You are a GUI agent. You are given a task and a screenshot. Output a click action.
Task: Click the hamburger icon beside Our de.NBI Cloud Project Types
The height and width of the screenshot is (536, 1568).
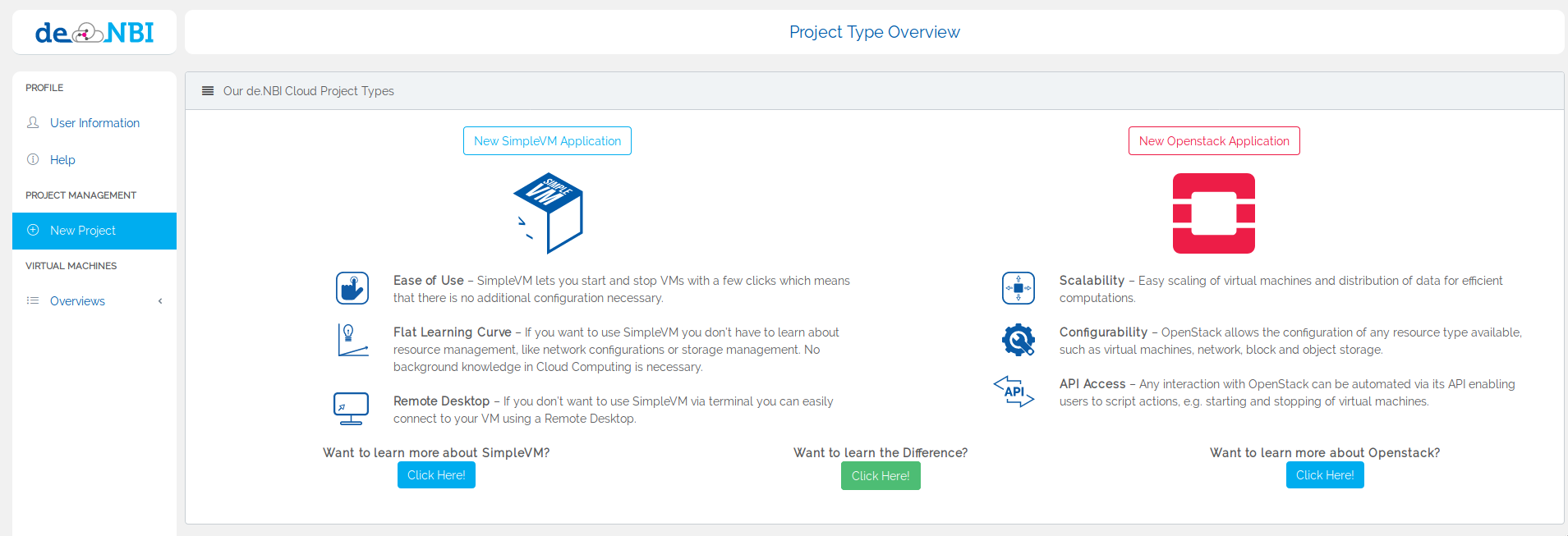(x=208, y=91)
